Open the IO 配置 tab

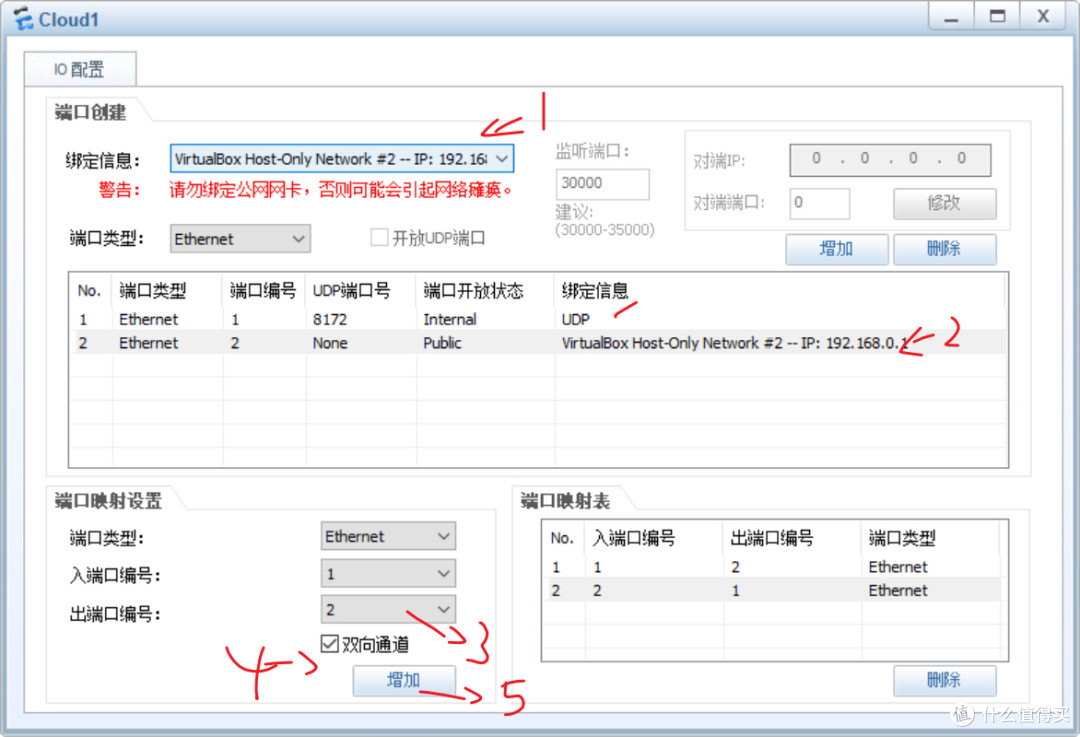click(80, 69)
